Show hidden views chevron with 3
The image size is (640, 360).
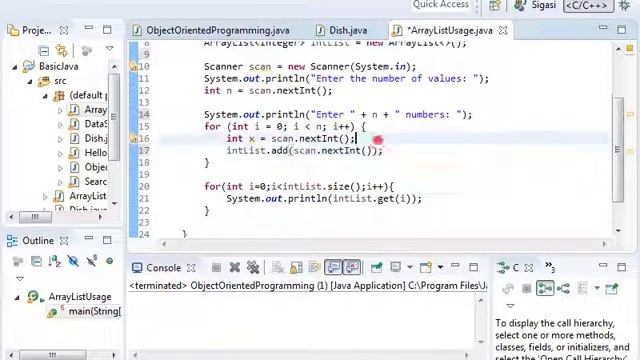[550, 267]
